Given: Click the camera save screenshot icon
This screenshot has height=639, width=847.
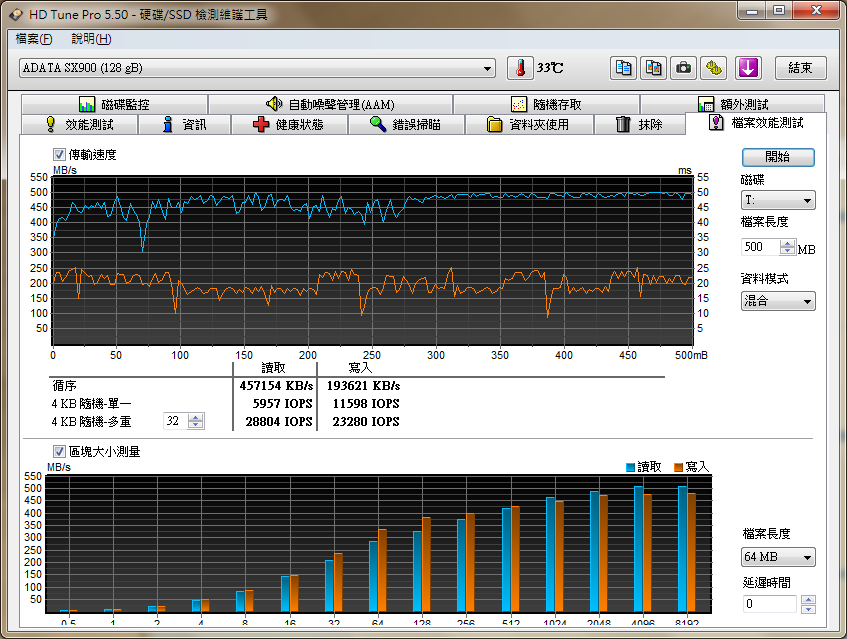Looking at the screenshot, I should 683,68.
